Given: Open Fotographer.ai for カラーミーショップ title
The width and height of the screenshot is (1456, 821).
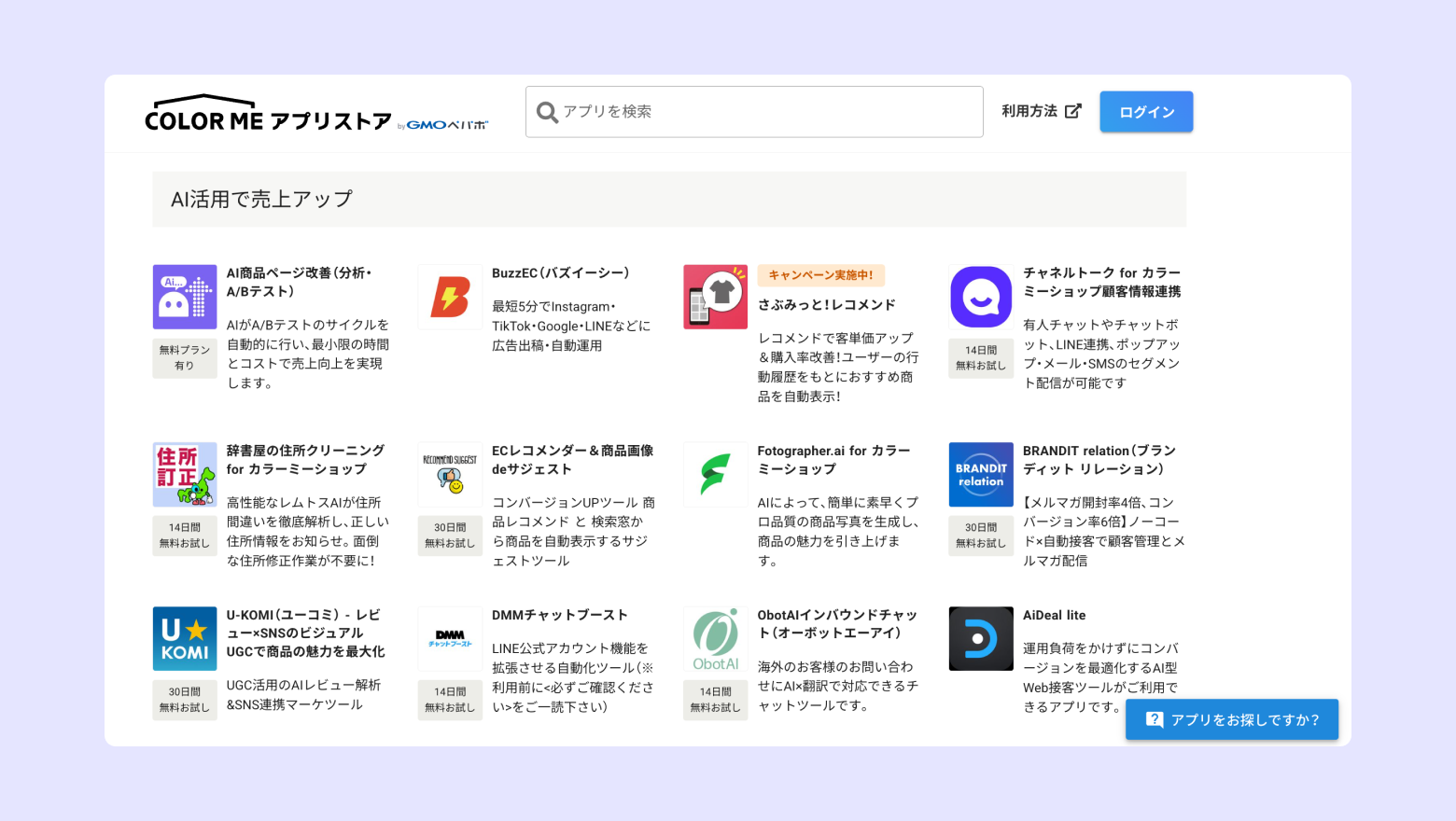Looking at the screenshot, I should click(833, 459).
